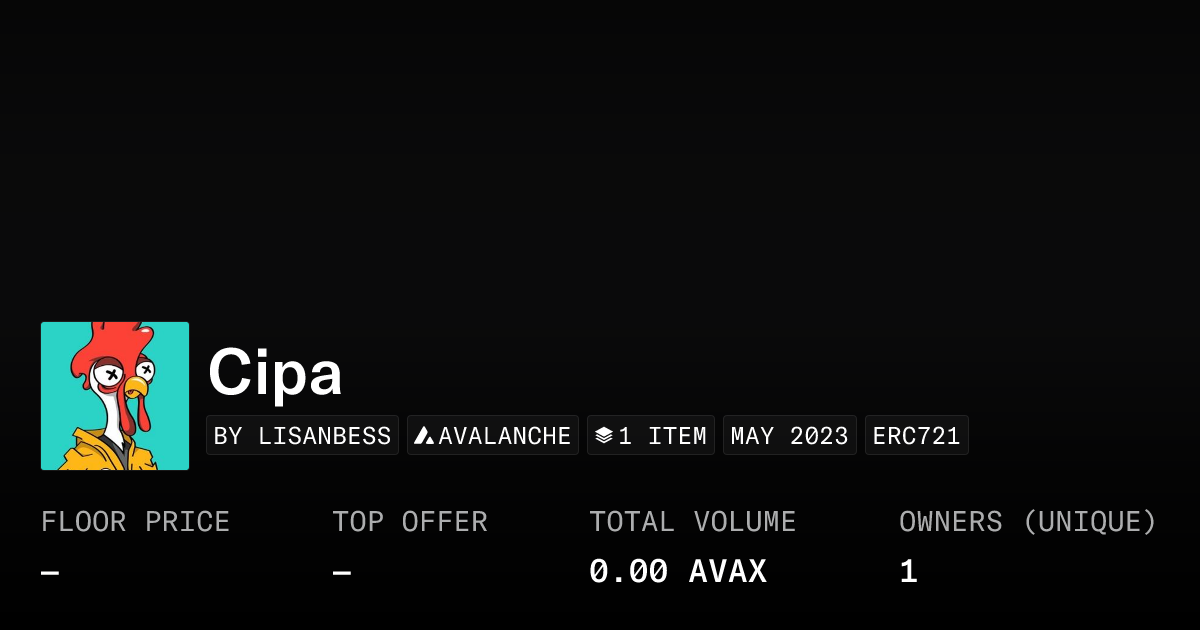Click the unique owners count of 1
Screen dimensions: 1200x630
[908, 572]
